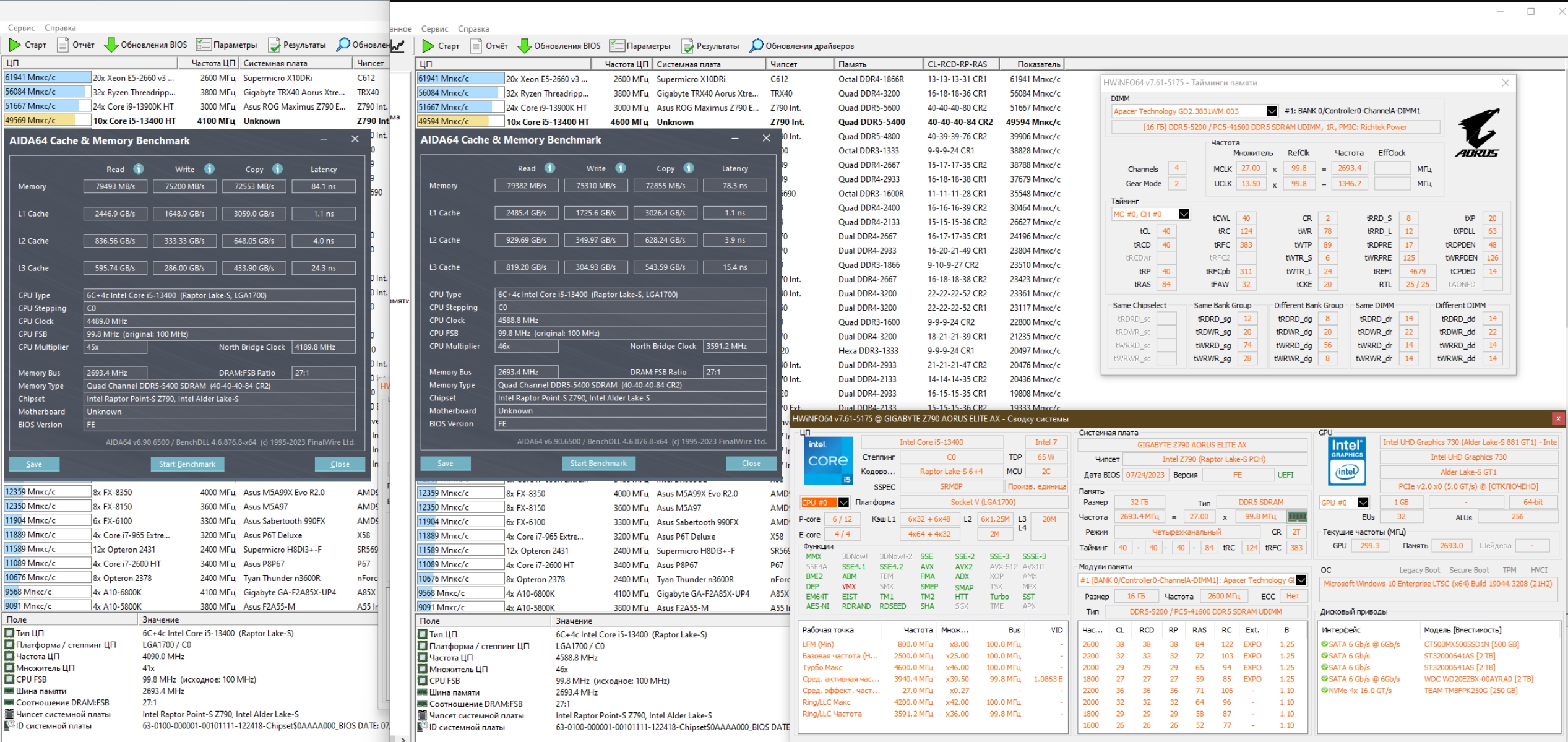
Task: Open Параметры icon in right window toolbar
Action: tap(616, 46)
